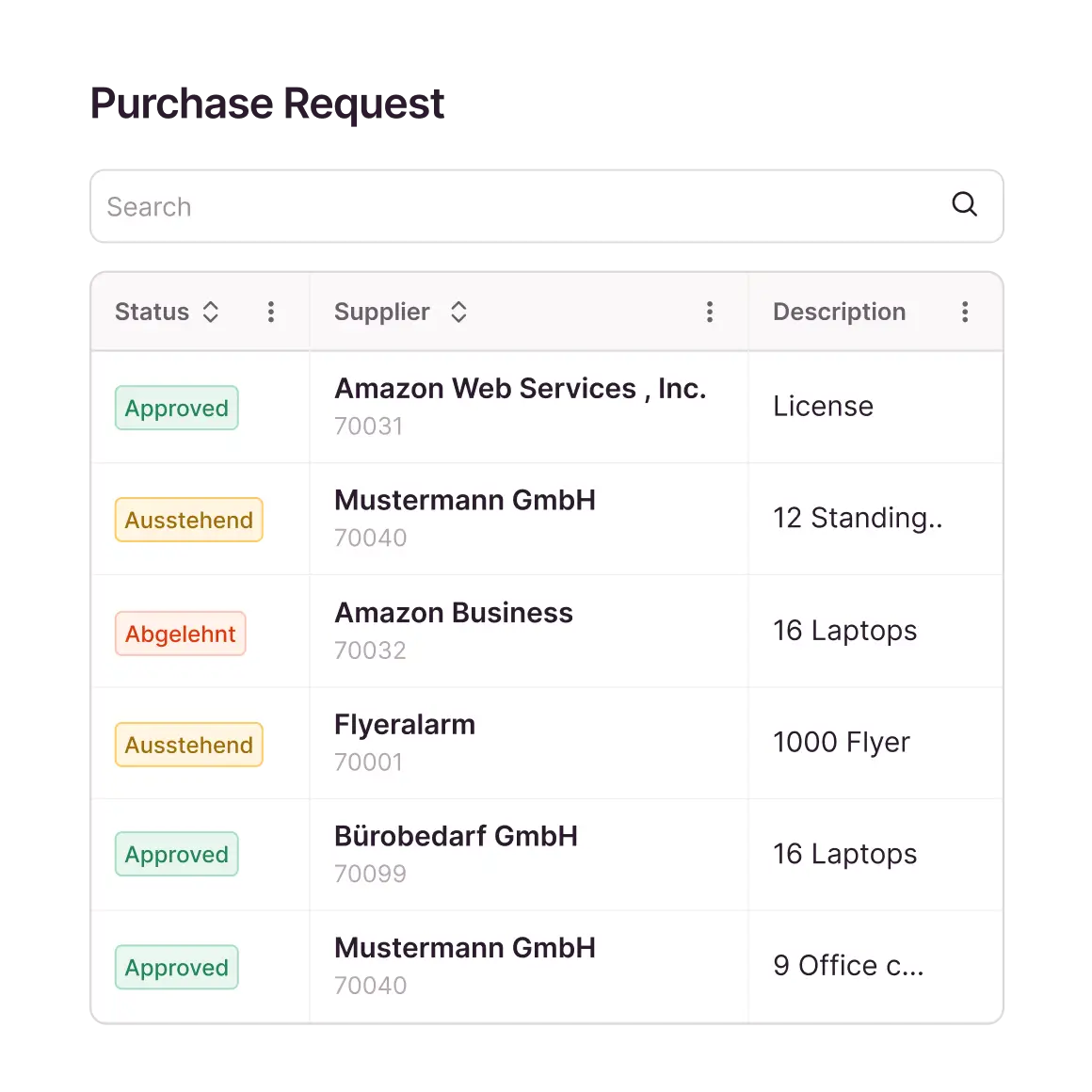
Task: Click the truncated 12 Standing.. description
Action: pyautogui.click(x=857, y=519)
